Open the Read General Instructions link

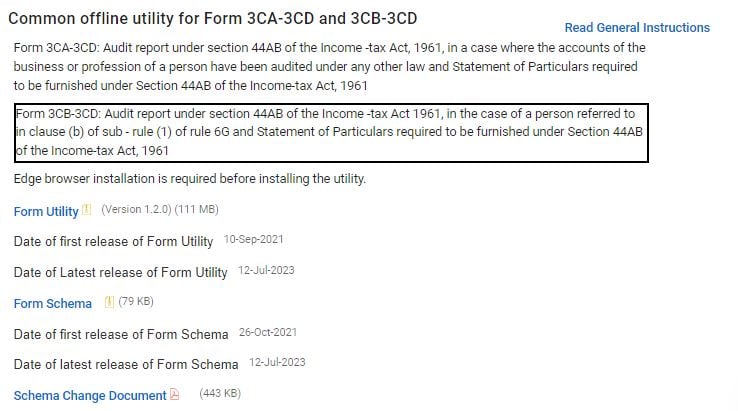[x=637, y=28]
